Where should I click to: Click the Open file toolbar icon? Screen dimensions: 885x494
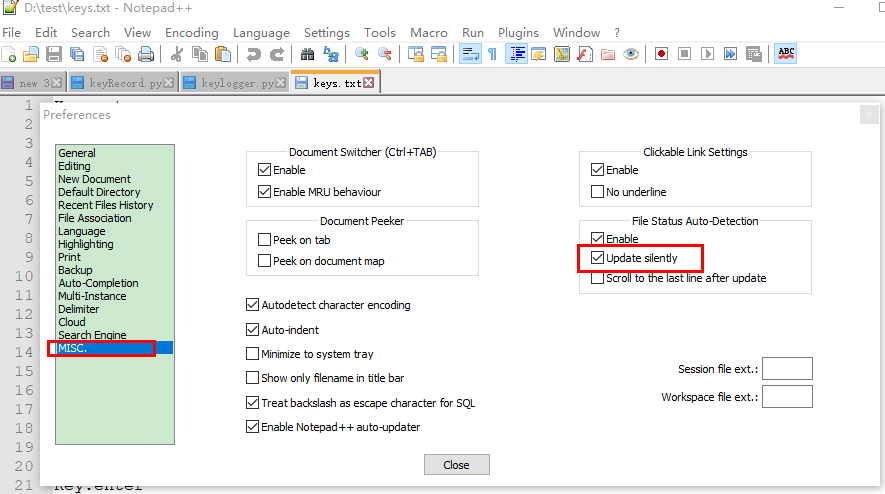(x=31, y=54)
